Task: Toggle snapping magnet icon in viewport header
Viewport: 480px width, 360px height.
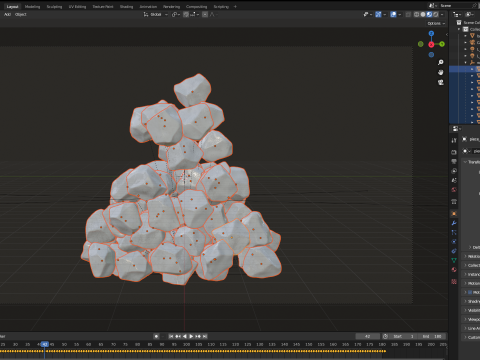Action: pyautogui.click(x=186, y=14)
